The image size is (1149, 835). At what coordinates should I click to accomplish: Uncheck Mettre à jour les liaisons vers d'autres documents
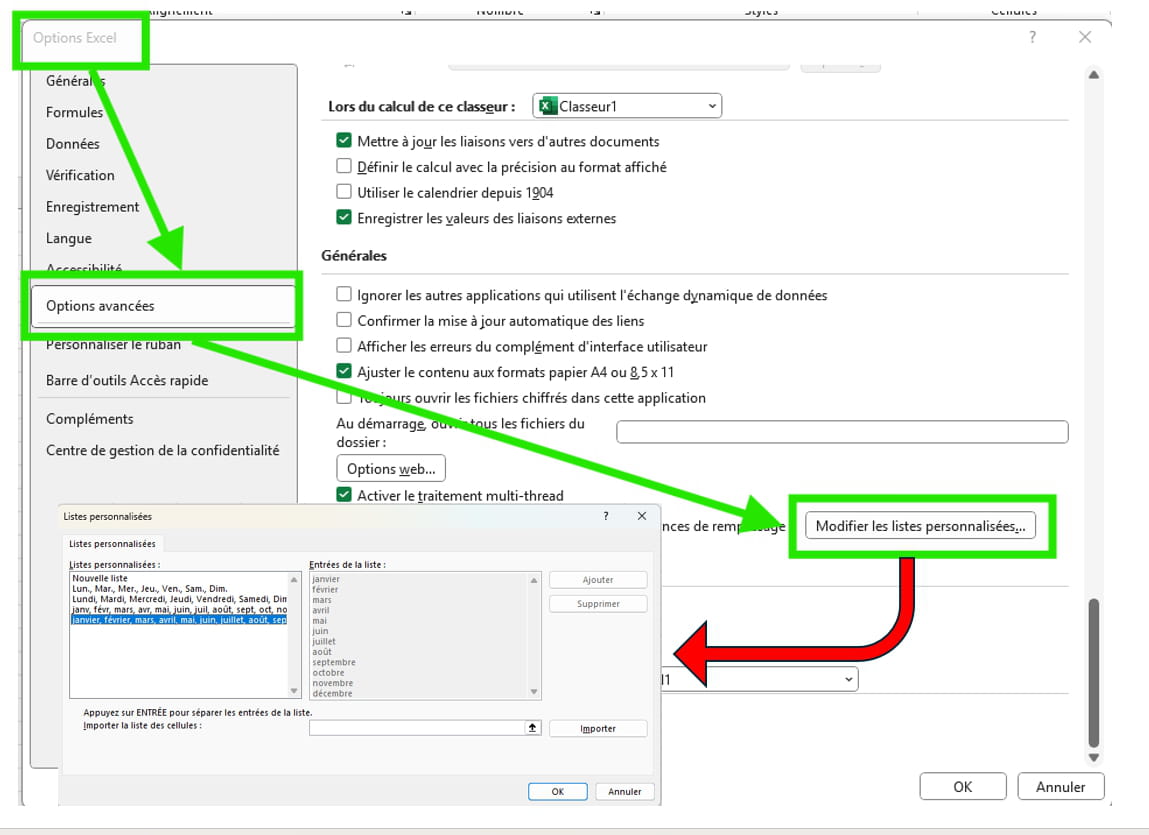tap(344, 141)
